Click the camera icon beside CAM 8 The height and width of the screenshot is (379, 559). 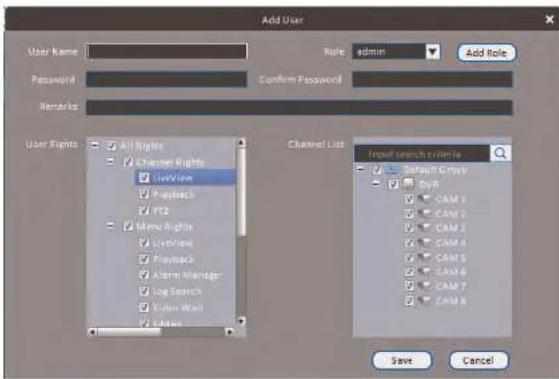point(424,301)
